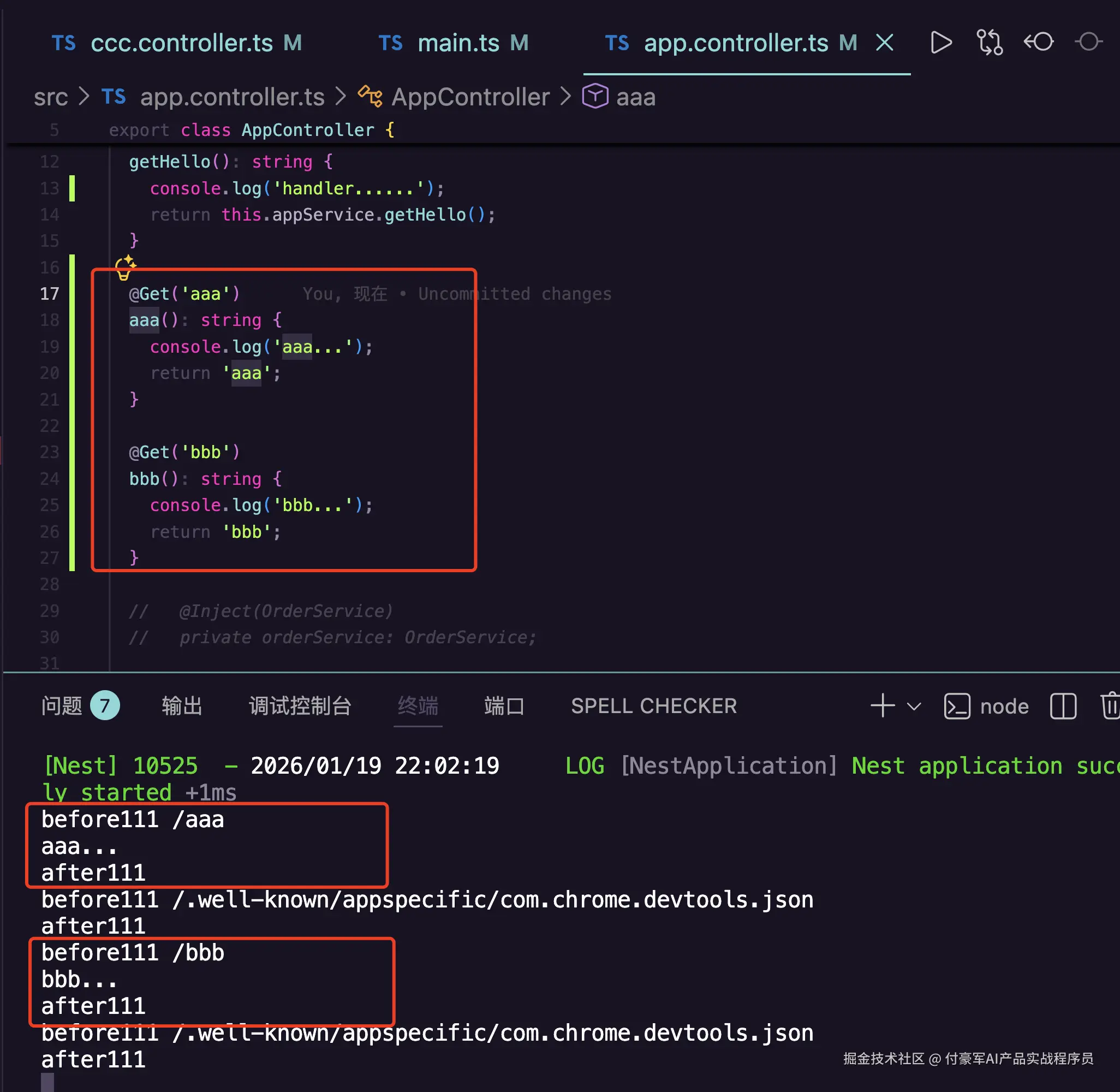Open the AppController class breadcrumb
Screen dimensions: 1120x1092
click(470, 97)
